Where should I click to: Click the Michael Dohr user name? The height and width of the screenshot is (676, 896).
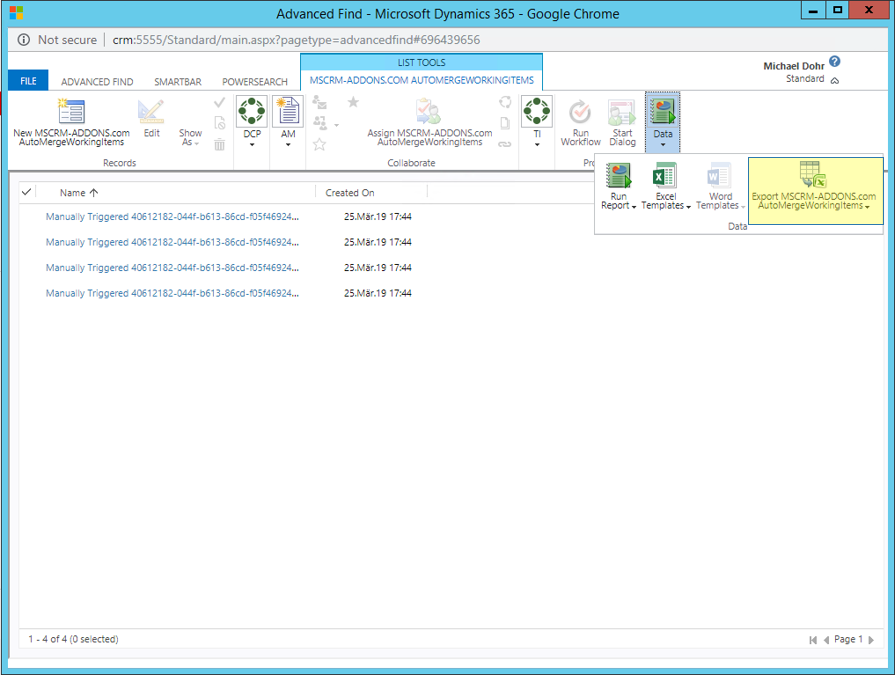pos(794,66)
